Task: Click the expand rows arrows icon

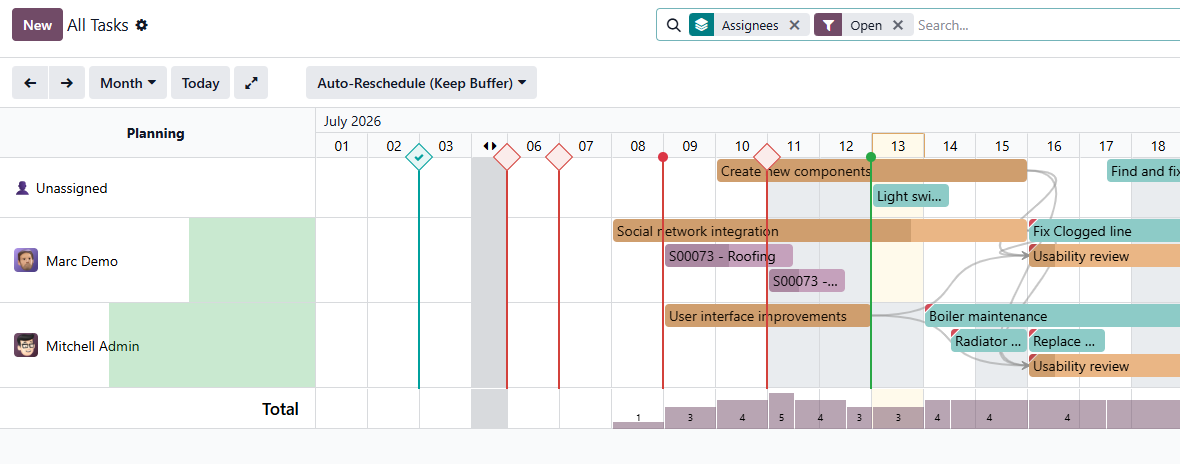Action: click(251, 83)
